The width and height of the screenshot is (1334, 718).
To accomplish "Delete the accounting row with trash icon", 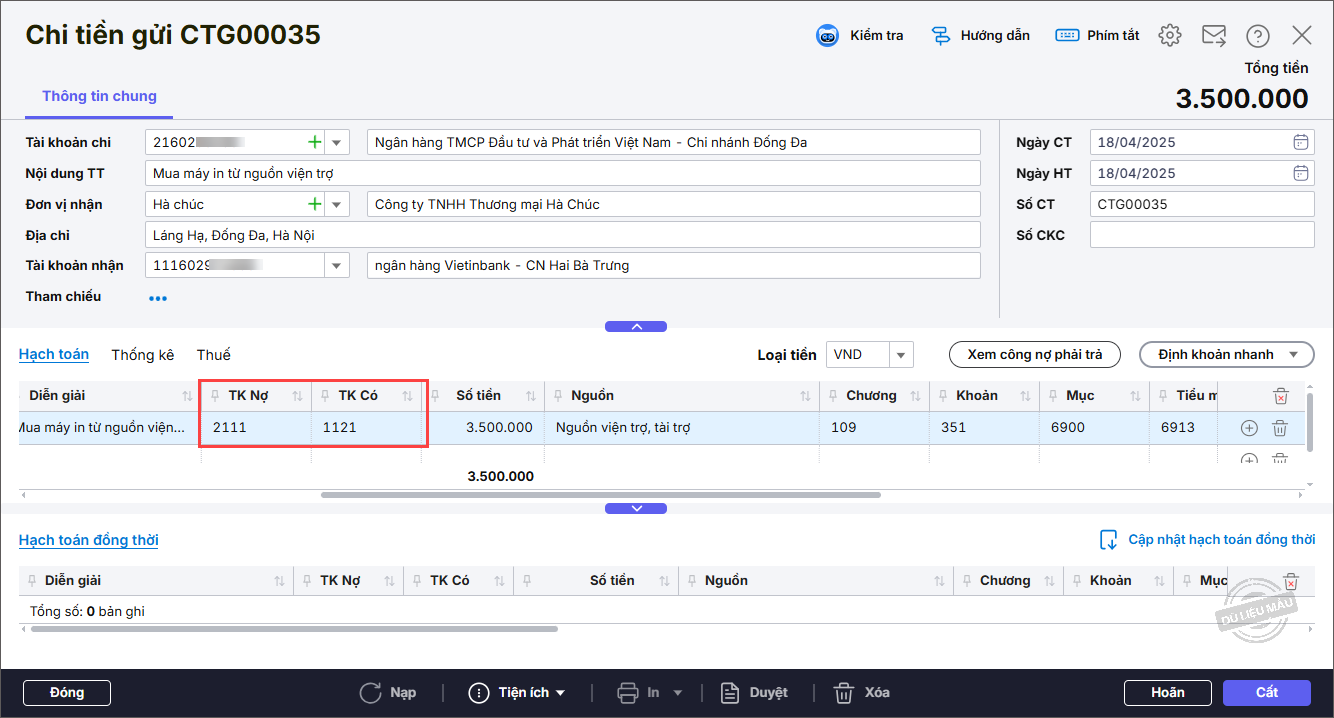I will point(1279,428).
